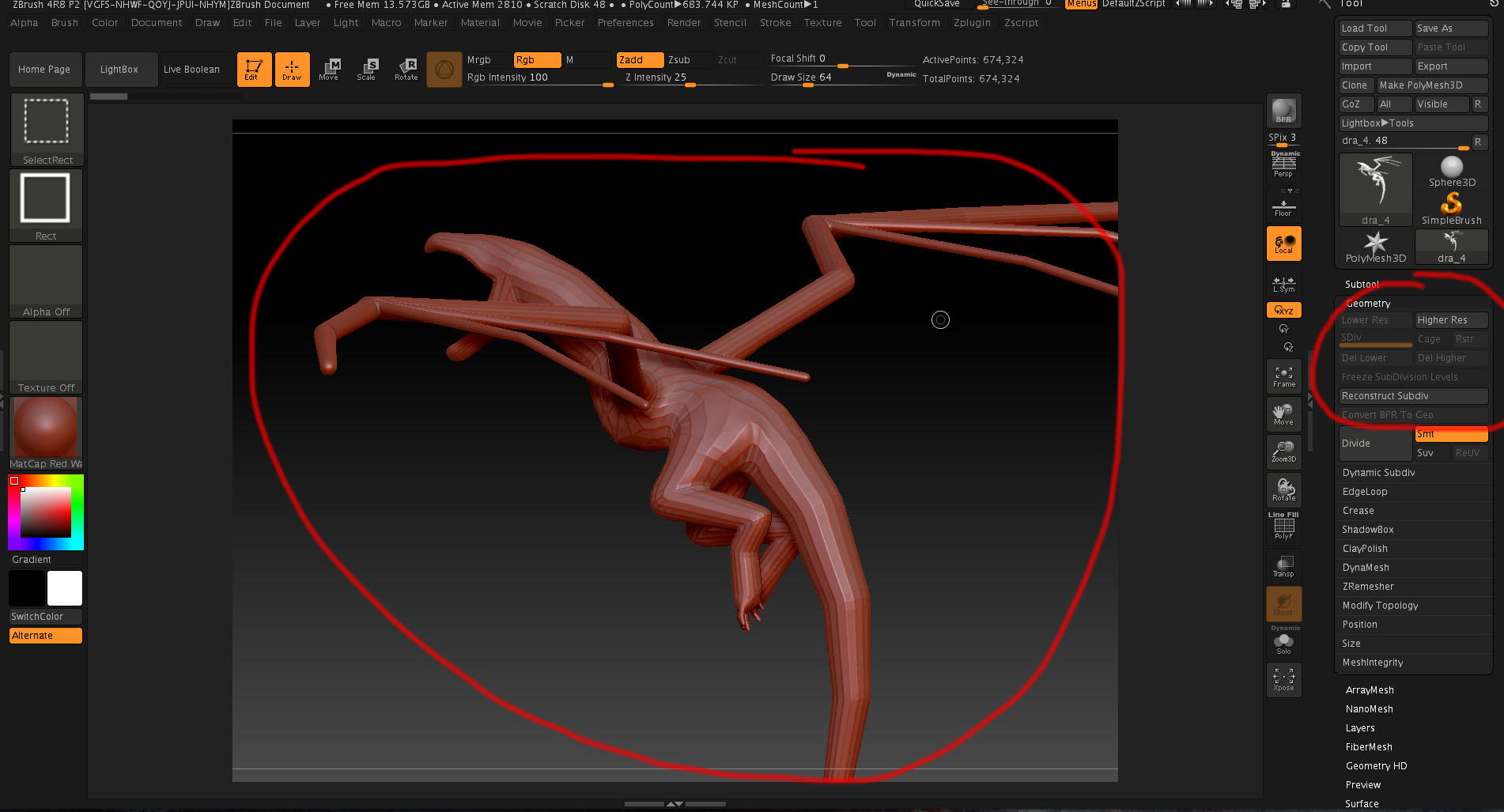Toggle PolyF line fill icon
The image size is (1504, 812).
point(1283,527)
